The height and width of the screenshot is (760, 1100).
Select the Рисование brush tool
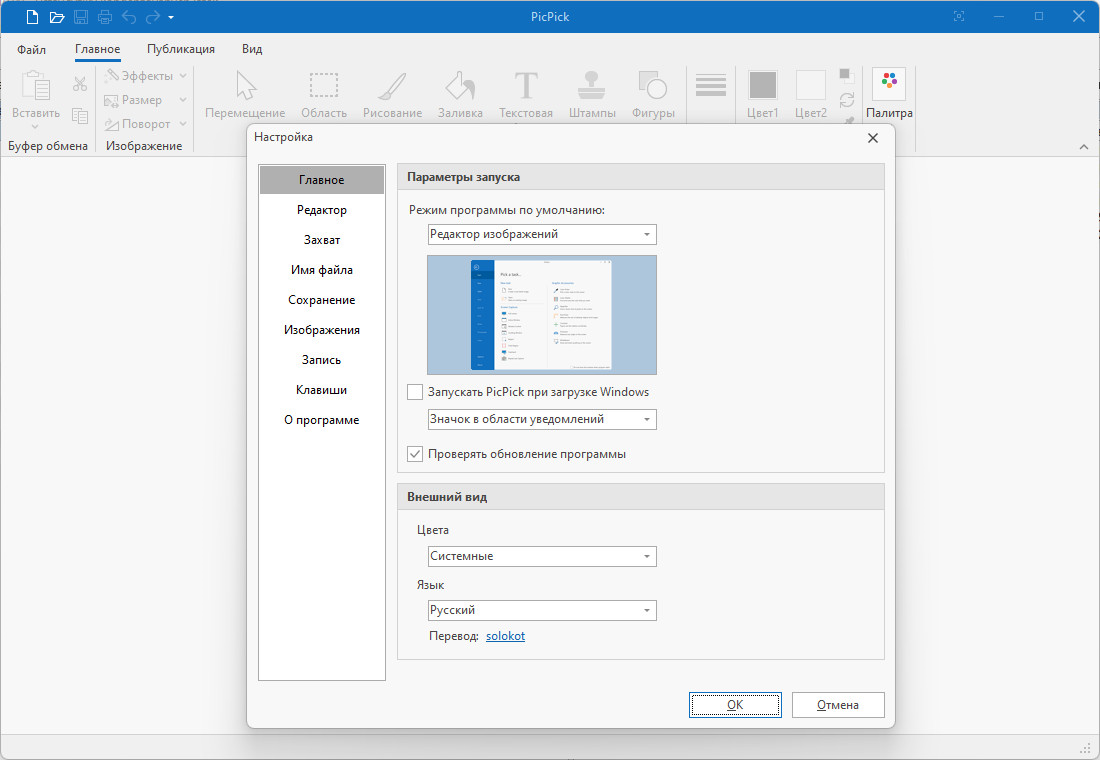[x=392, y=93]
